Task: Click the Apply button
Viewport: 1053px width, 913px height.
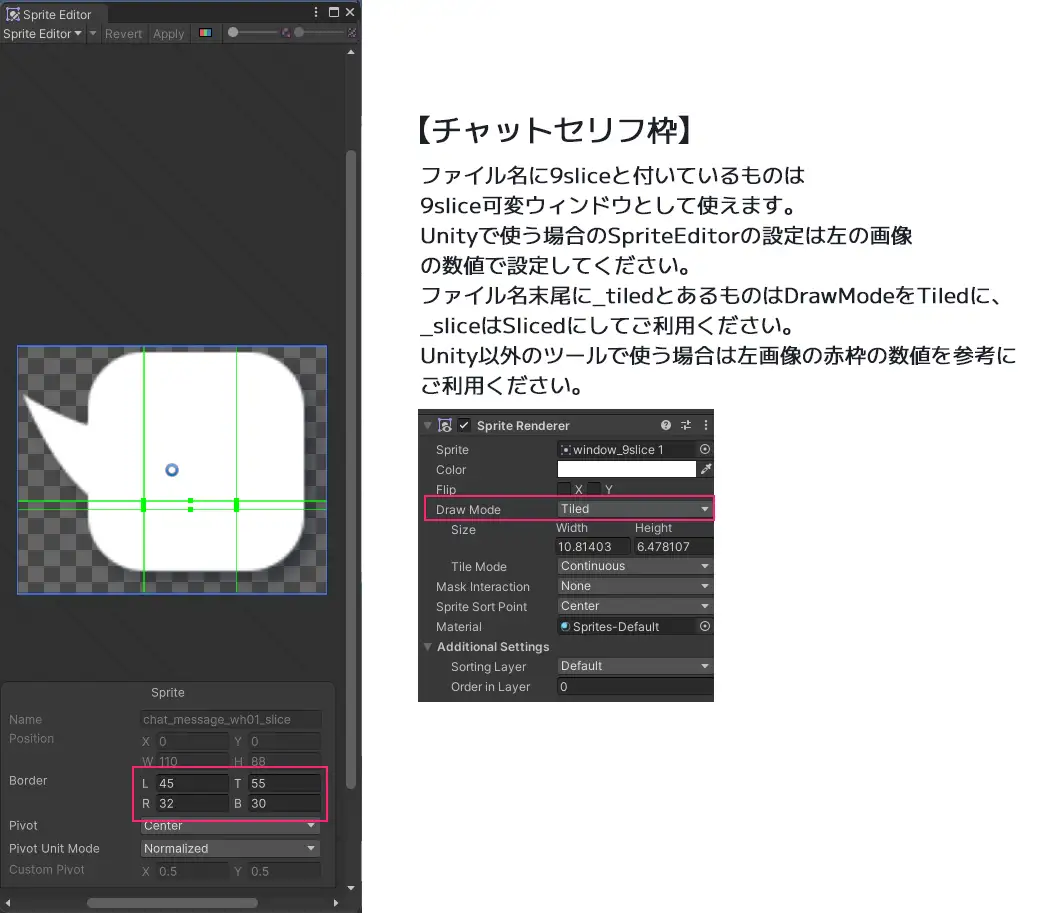Action: tap(168, 33)
